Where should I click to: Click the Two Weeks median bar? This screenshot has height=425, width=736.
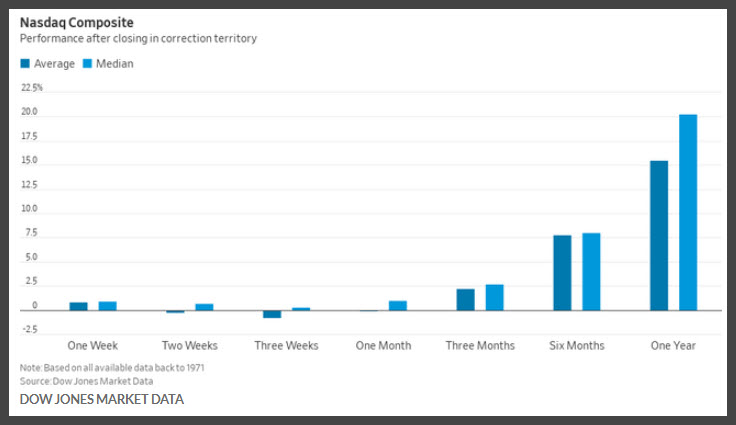205,307
